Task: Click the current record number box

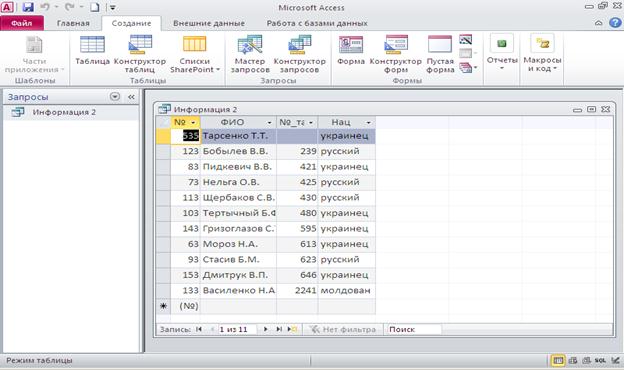Action: pyautogui.click(x=238, y=329)
